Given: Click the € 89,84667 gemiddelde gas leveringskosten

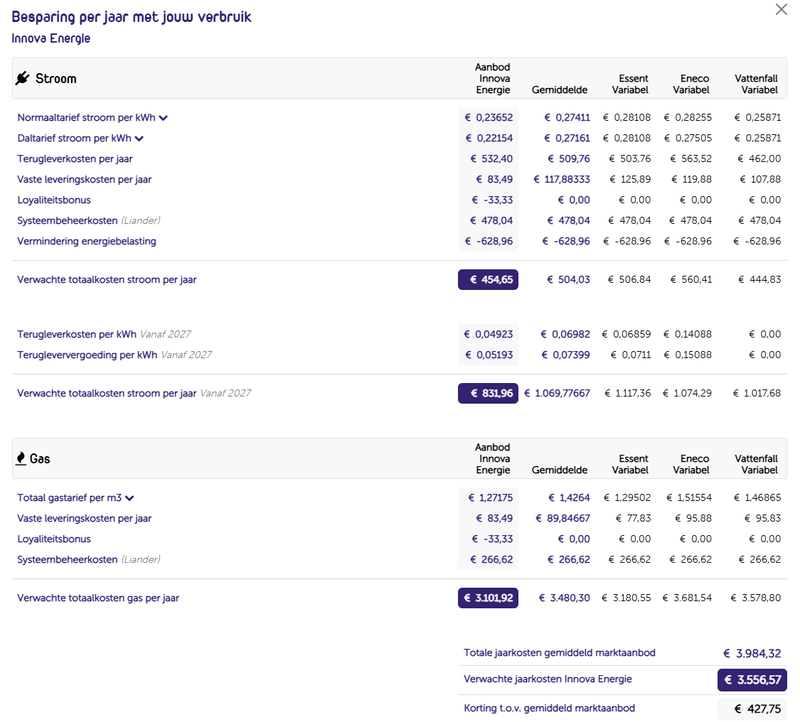Looking at the screenshot, I should pos(563,518).
